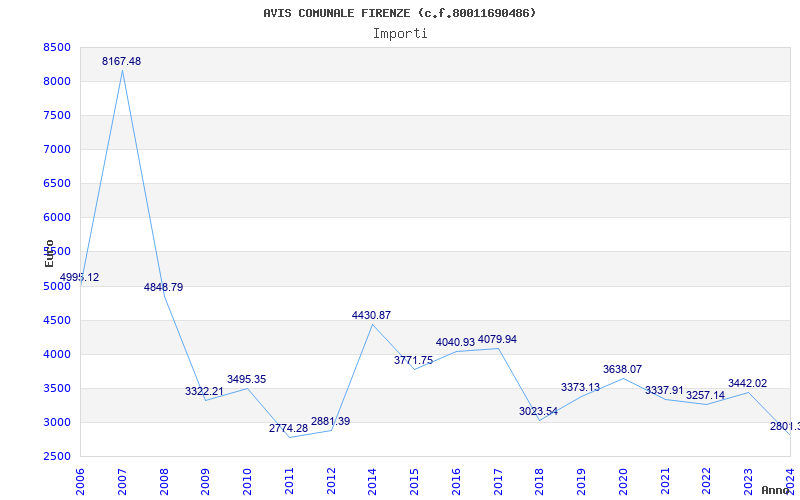The image size is (800, 500).
Task: Click the 3023.54 data label
Action: point(539,411)
